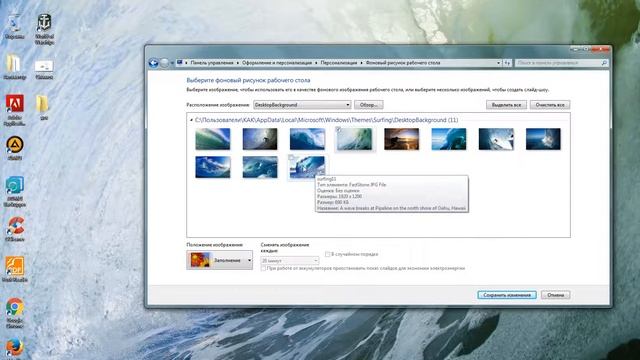The height and width of the screenshot is (360, 640).
Task: Select the underwater teal wave thumbnail
Action: point(260,167)
